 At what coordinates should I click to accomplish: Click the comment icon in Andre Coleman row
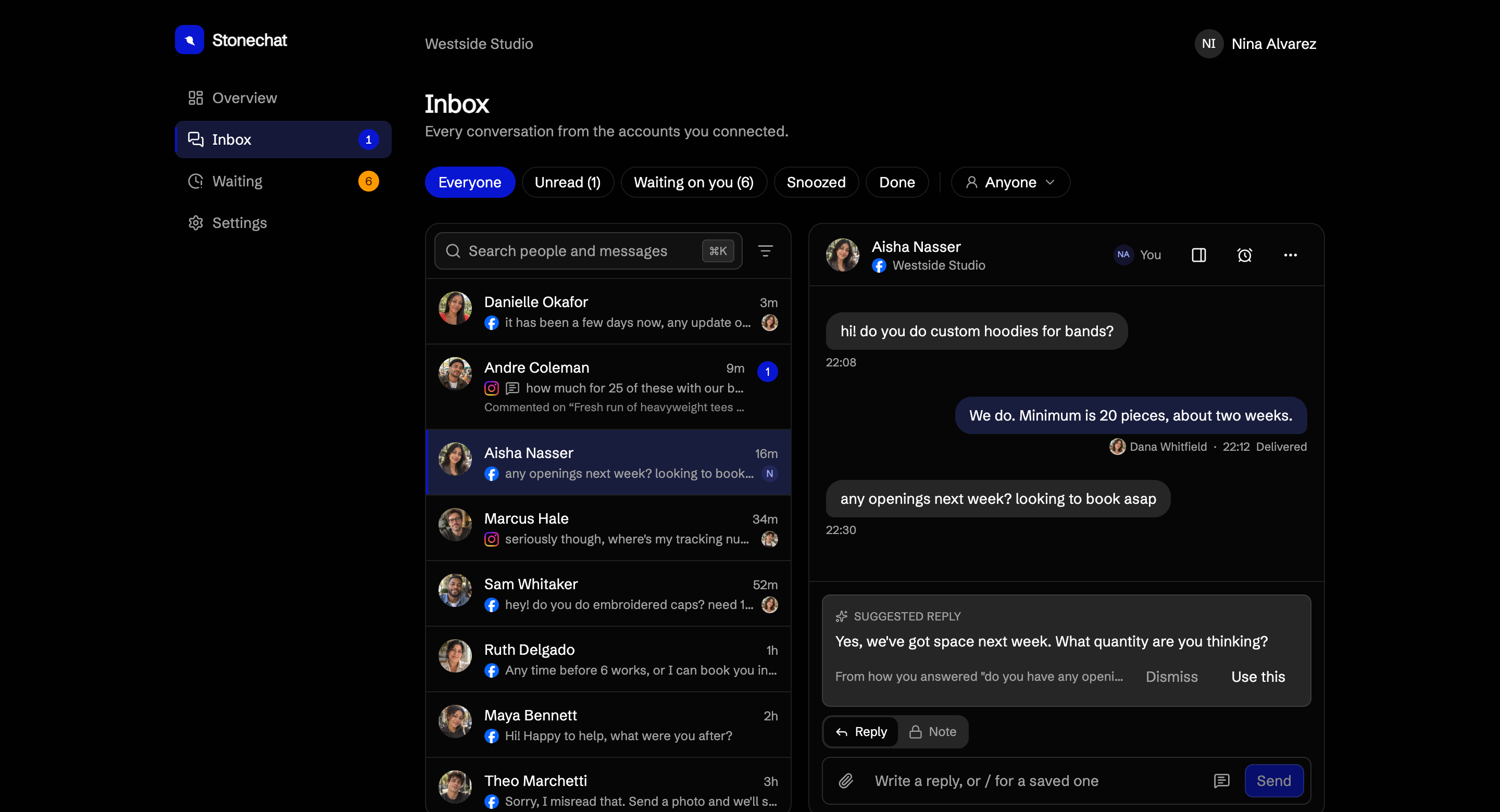point(512,388)
